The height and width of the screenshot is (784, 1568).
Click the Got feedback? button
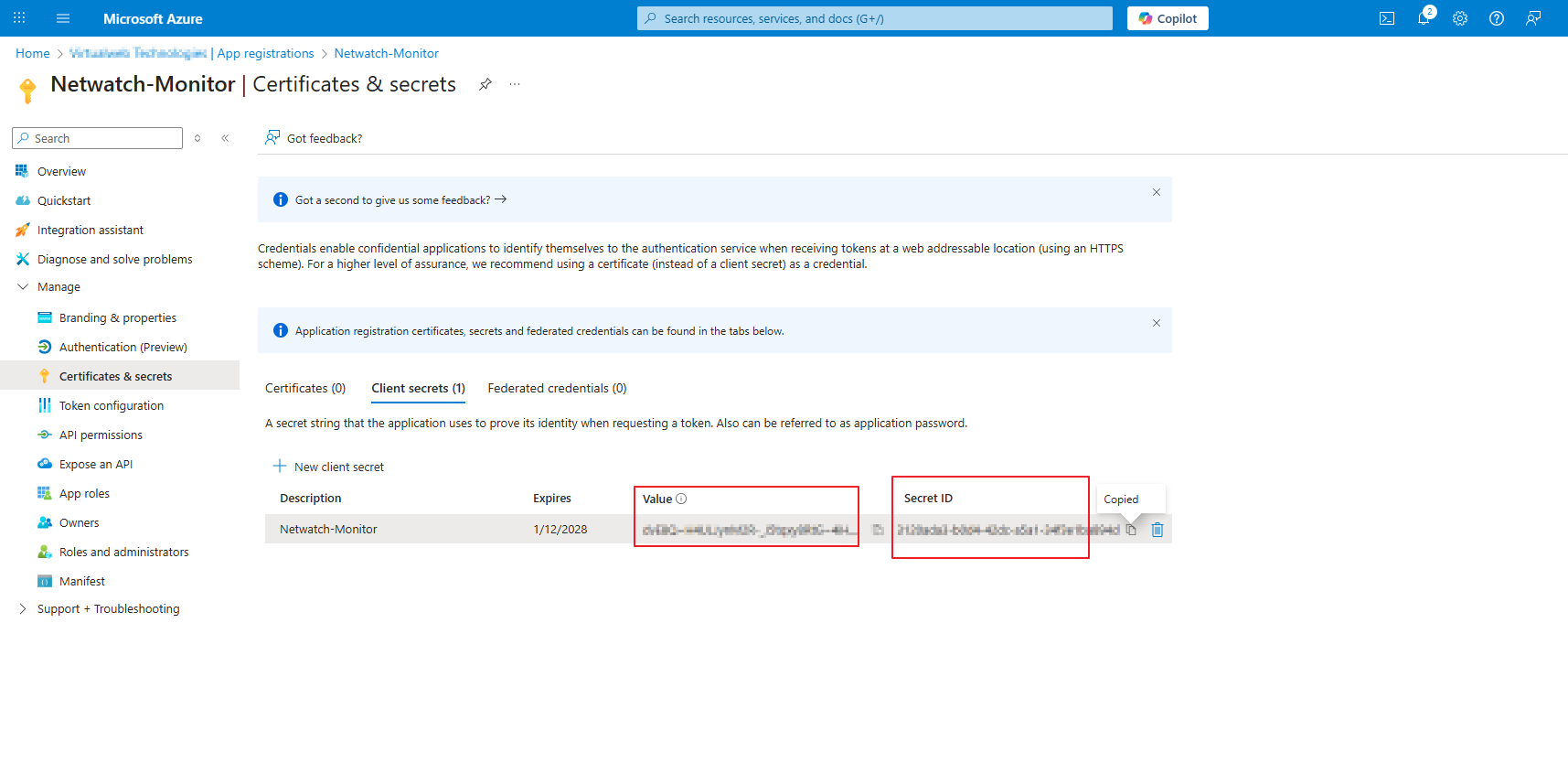click(x=314, y=138)
